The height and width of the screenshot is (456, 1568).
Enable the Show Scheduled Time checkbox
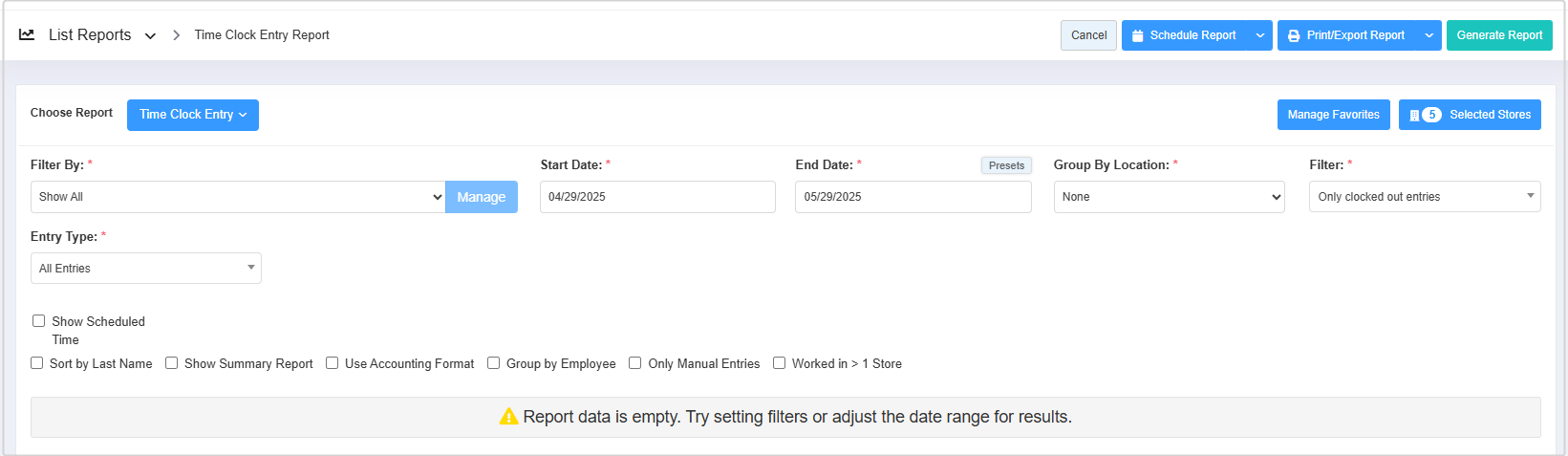pyautogui.click(x=39, y=321)
